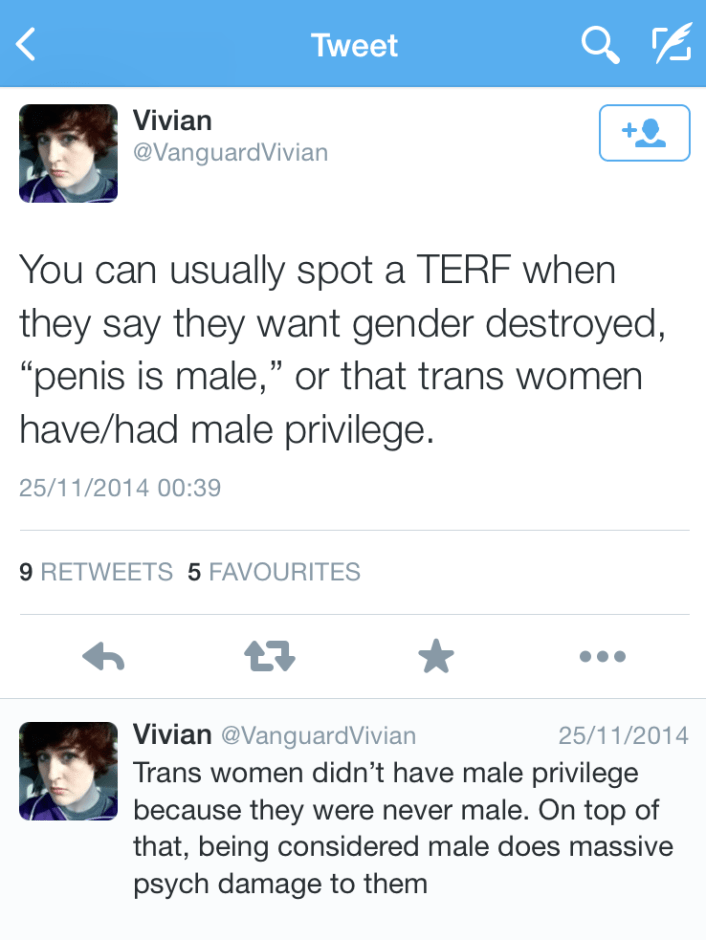Compose a new tweet
The width and height of the screenshot is (706, 940).
point(670,45)
